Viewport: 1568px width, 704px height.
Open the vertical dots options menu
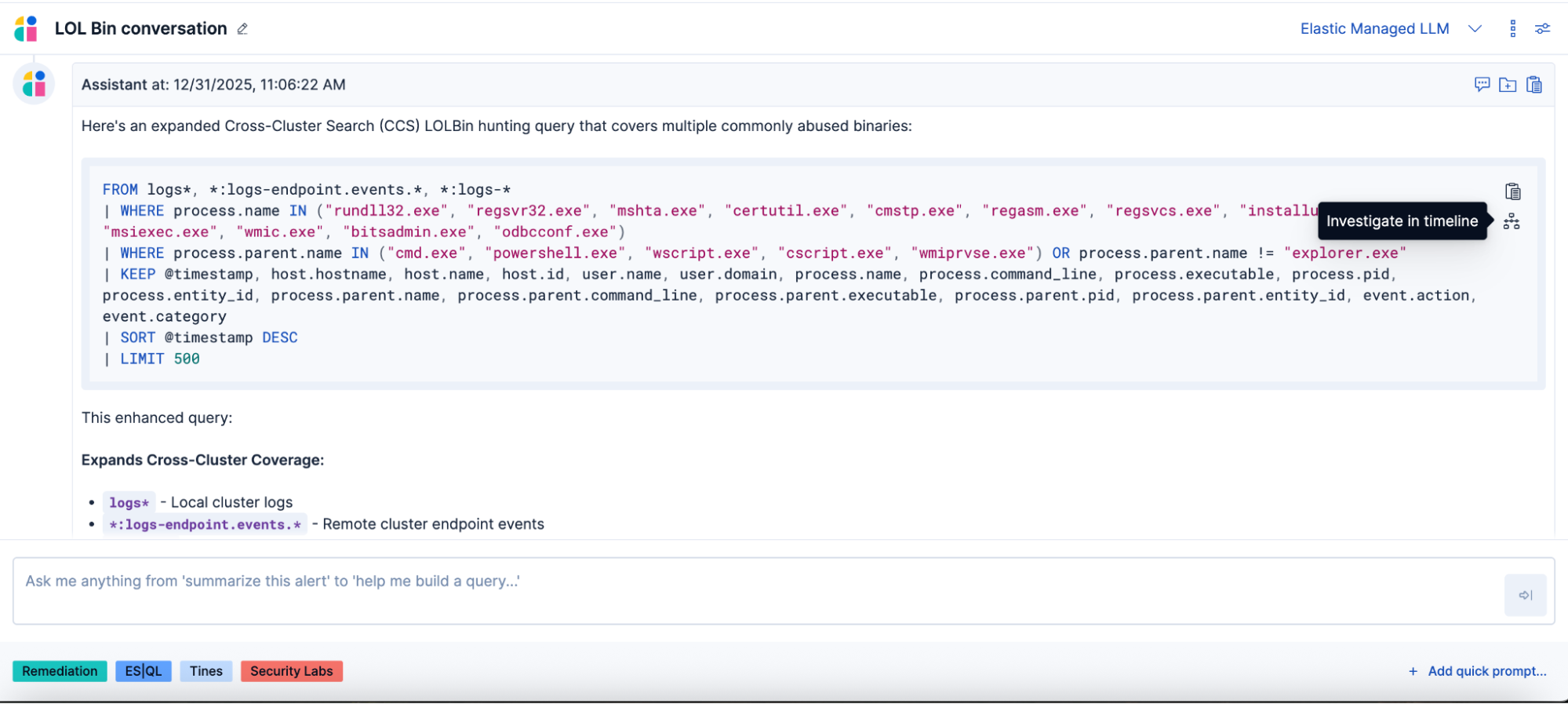click(1513, 29)
